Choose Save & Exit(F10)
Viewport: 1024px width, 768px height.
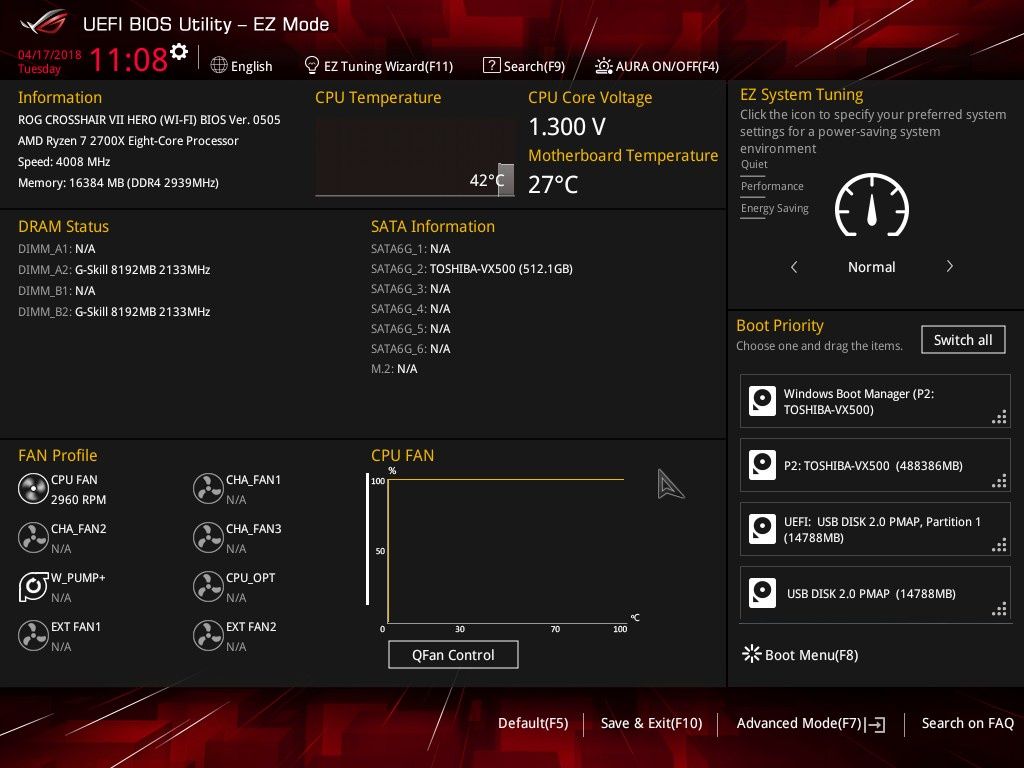click(651, 723)
